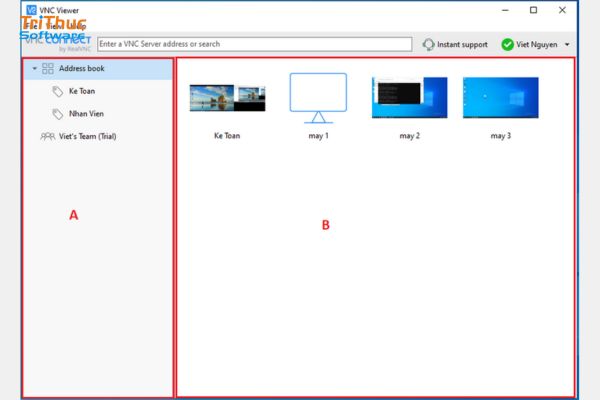The image size is (600, 400).
Task: Click the "may 2" caption text
Action: (x=409, y=136)
